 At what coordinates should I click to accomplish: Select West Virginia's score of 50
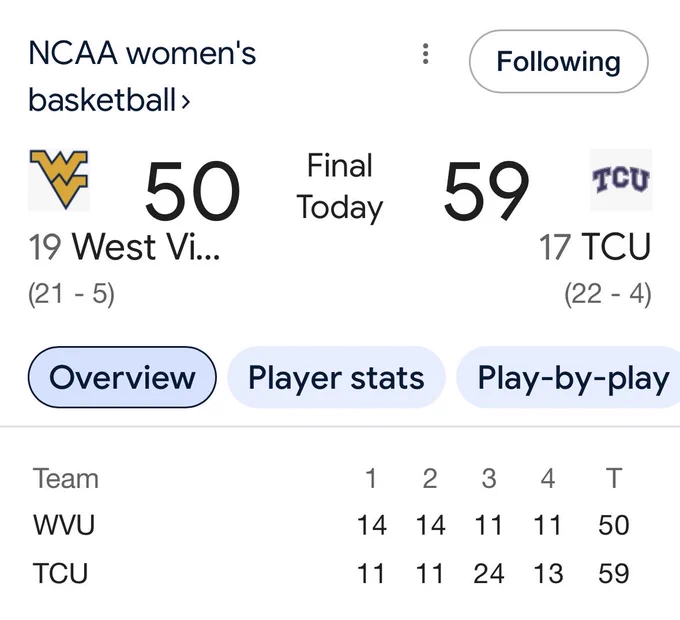pyautogui.click(x=192, y=190)
